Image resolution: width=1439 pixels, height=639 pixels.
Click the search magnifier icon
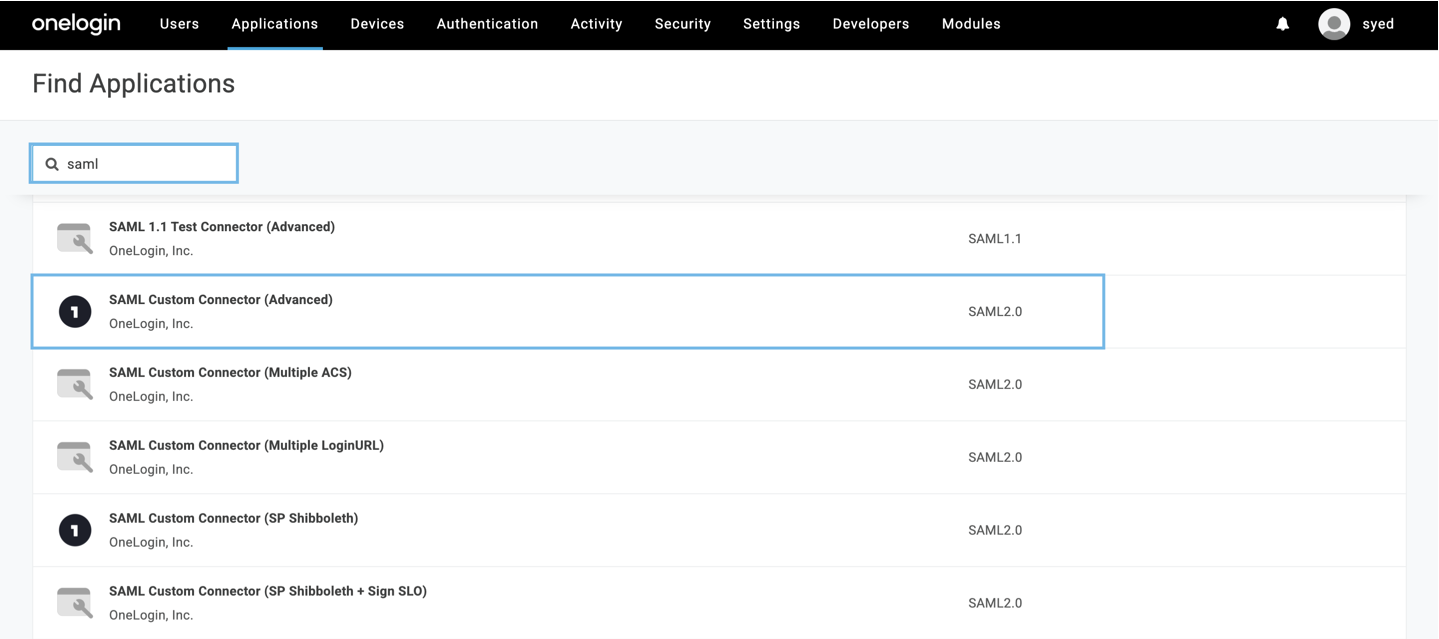52,164
